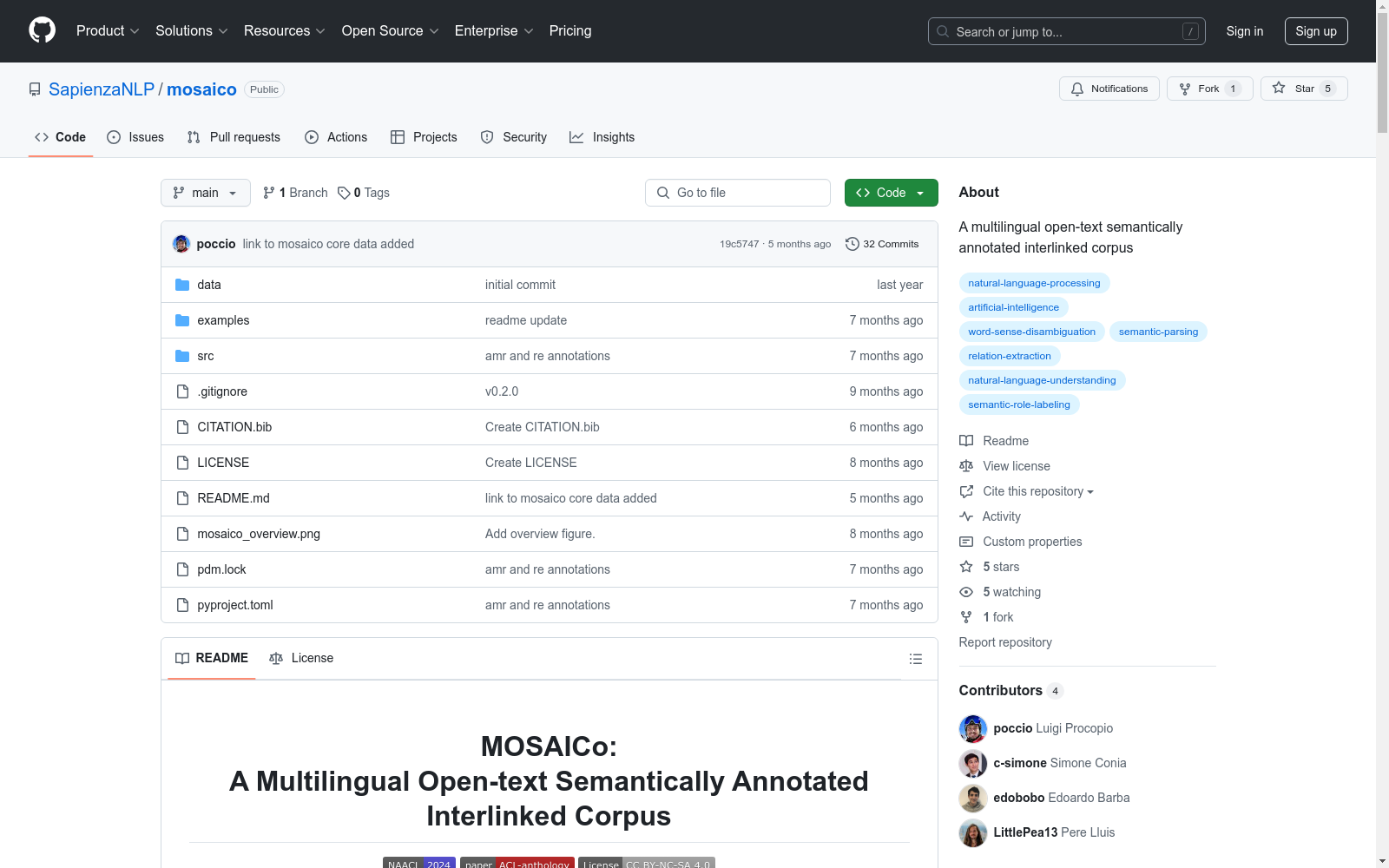Viewport: 1389px width, 868px height.
Task: Open the green Code dropdown button
Action: [891, 193]
